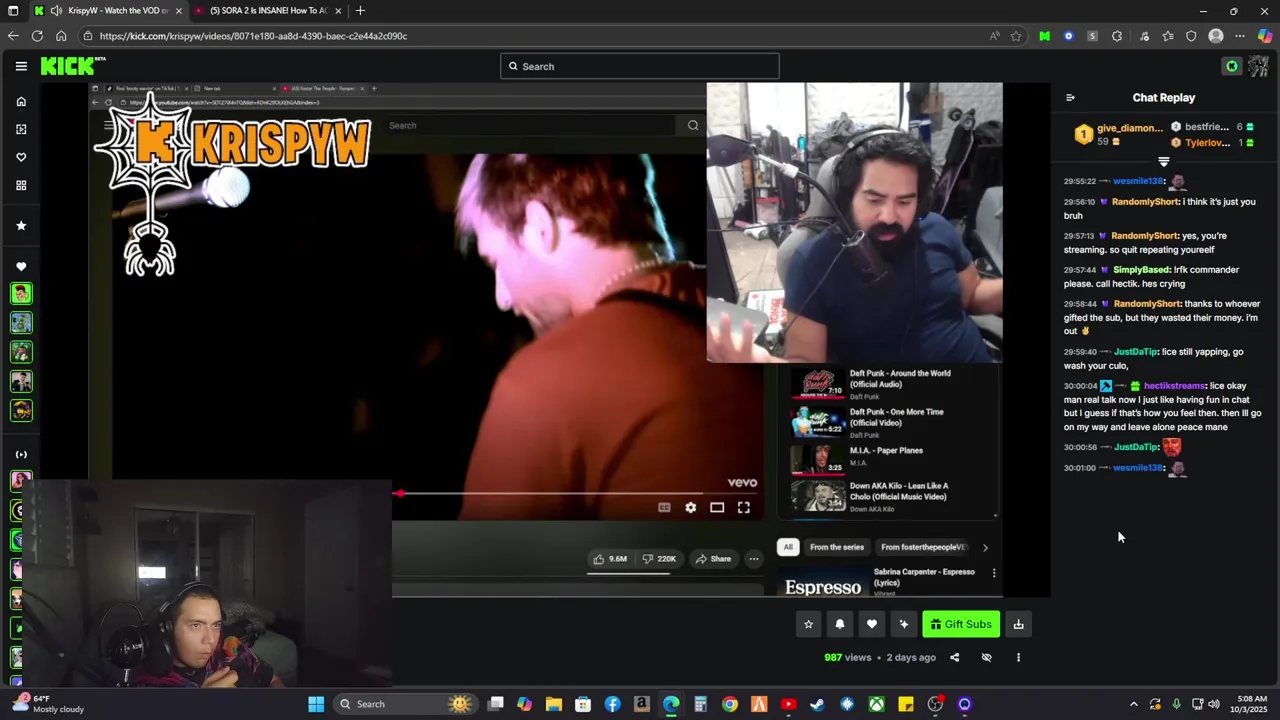Click the Gift Subs button
The image size is (1280, 720).
coord(961,624)
